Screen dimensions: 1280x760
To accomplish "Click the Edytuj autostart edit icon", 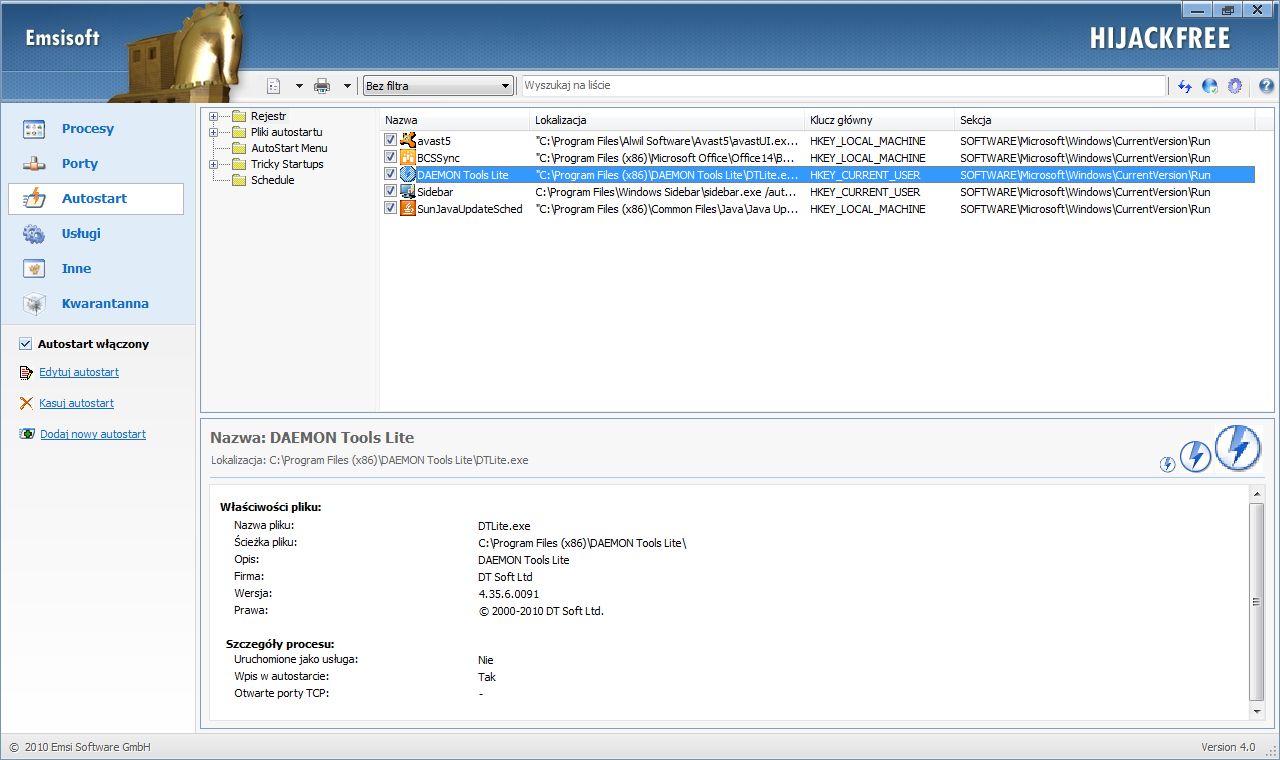I will pos(26,373).
